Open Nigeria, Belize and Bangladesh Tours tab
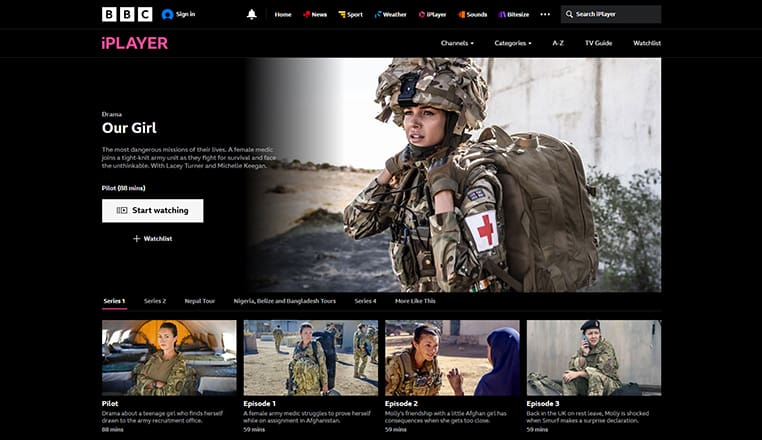The width and height of the screenshot is (762, 440). pos(285,301)
